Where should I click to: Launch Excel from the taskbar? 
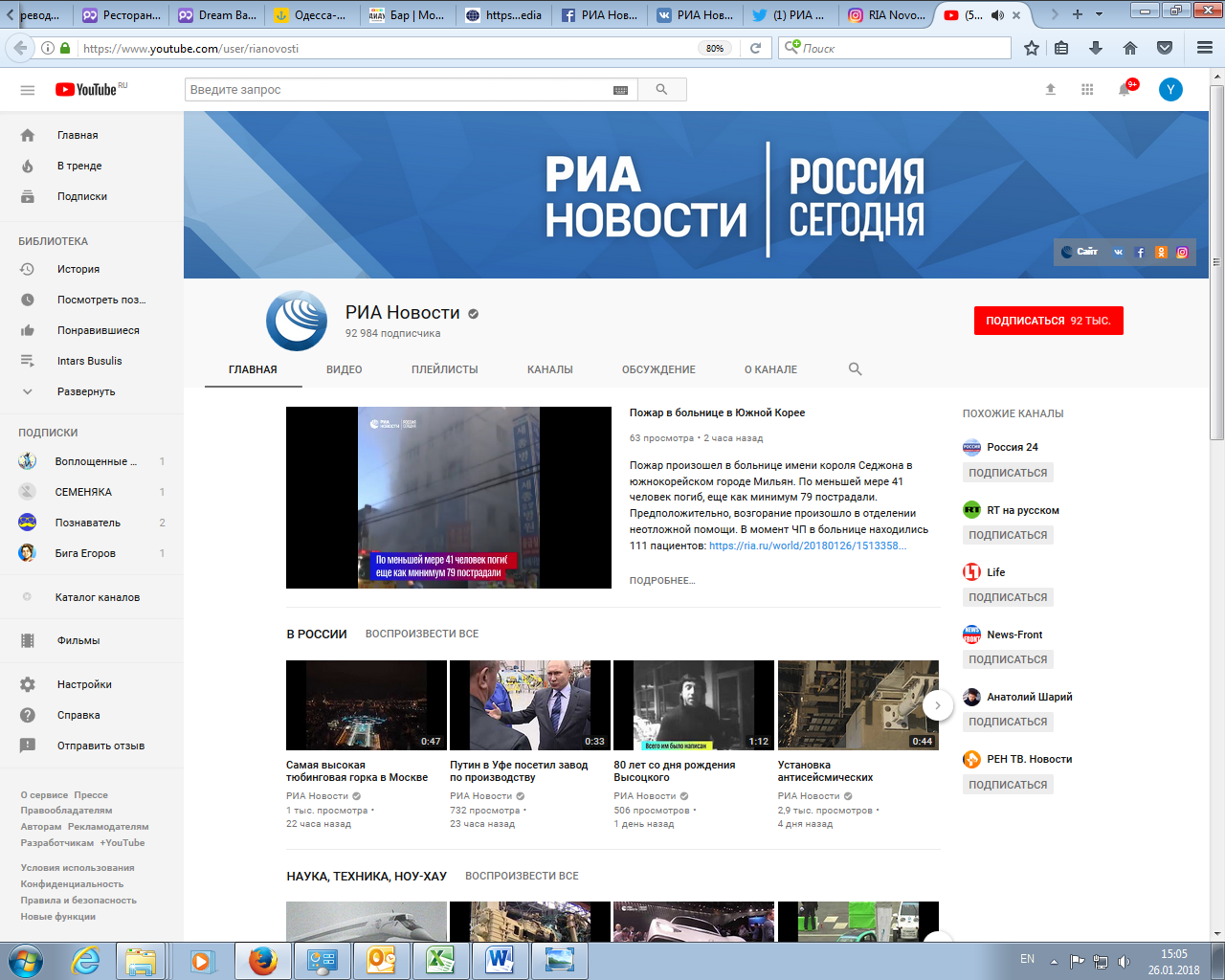point(440,960)
